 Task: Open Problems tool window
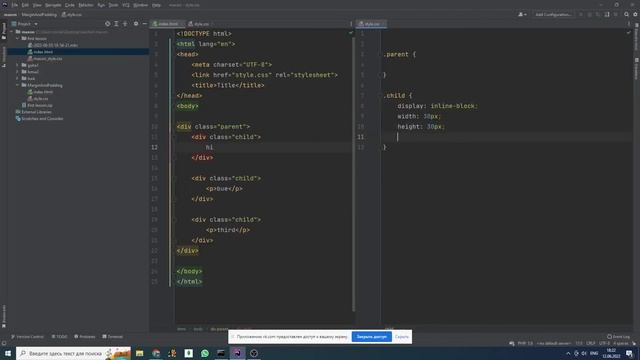point(84,337)
